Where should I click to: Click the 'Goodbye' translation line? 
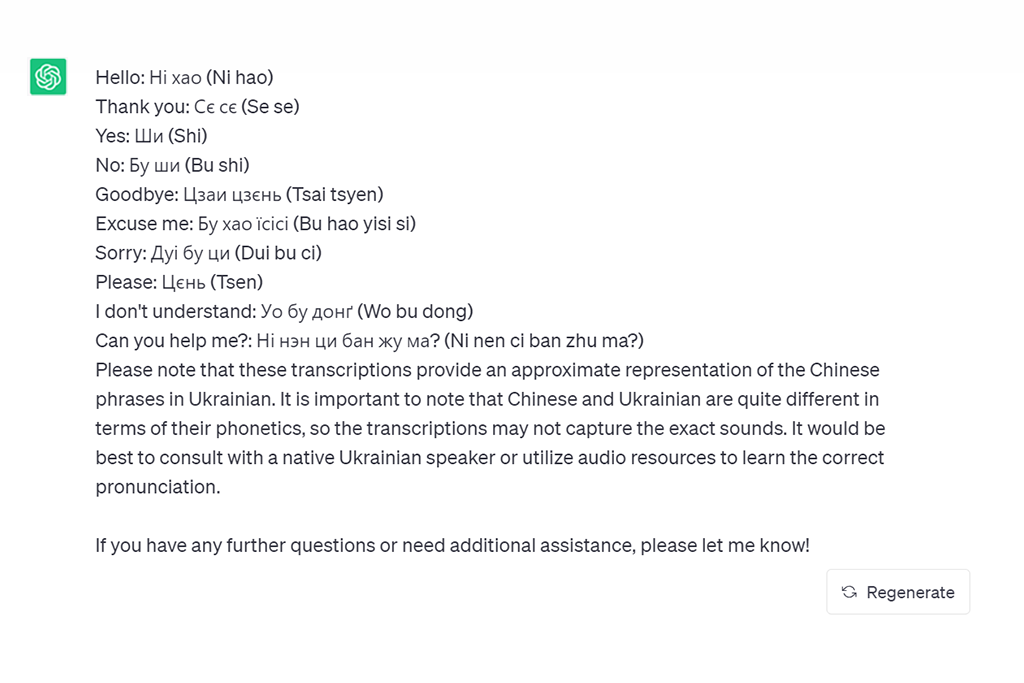pos(239,194)
